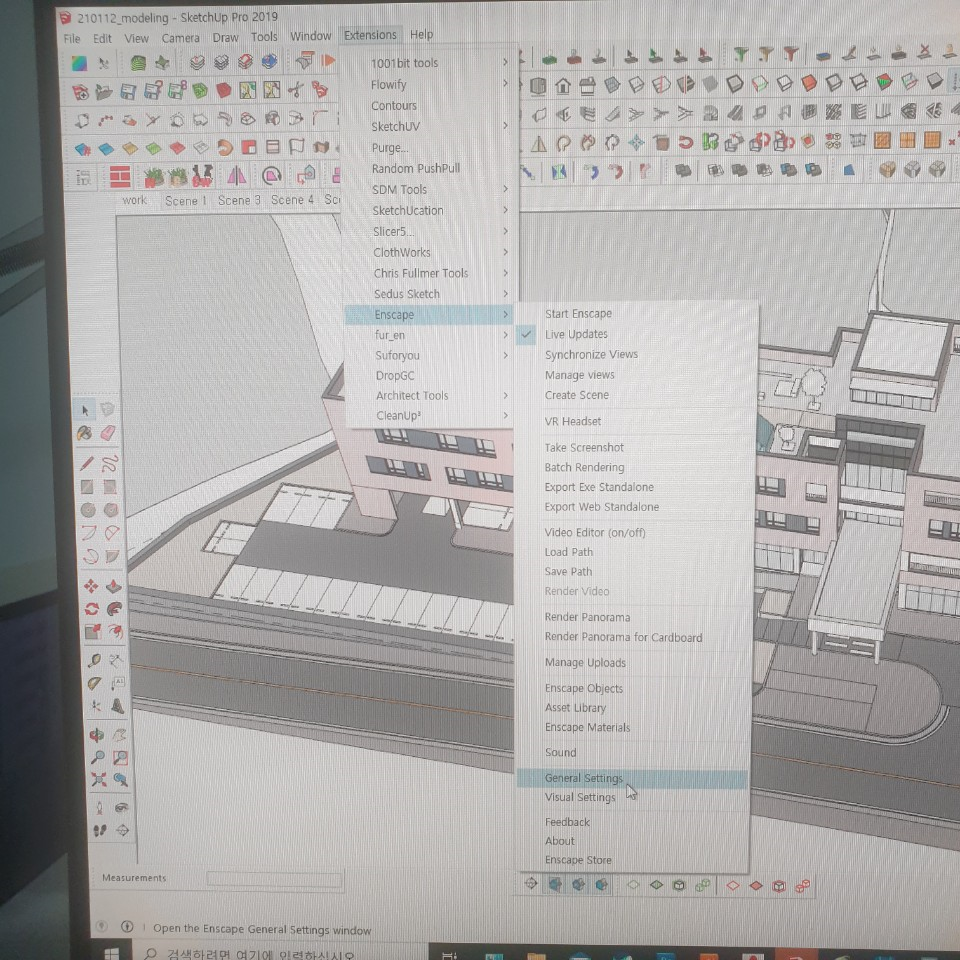Toggle Synchronize Views in Enscape menu
This screenshot has width=960, height=960.
591,354
